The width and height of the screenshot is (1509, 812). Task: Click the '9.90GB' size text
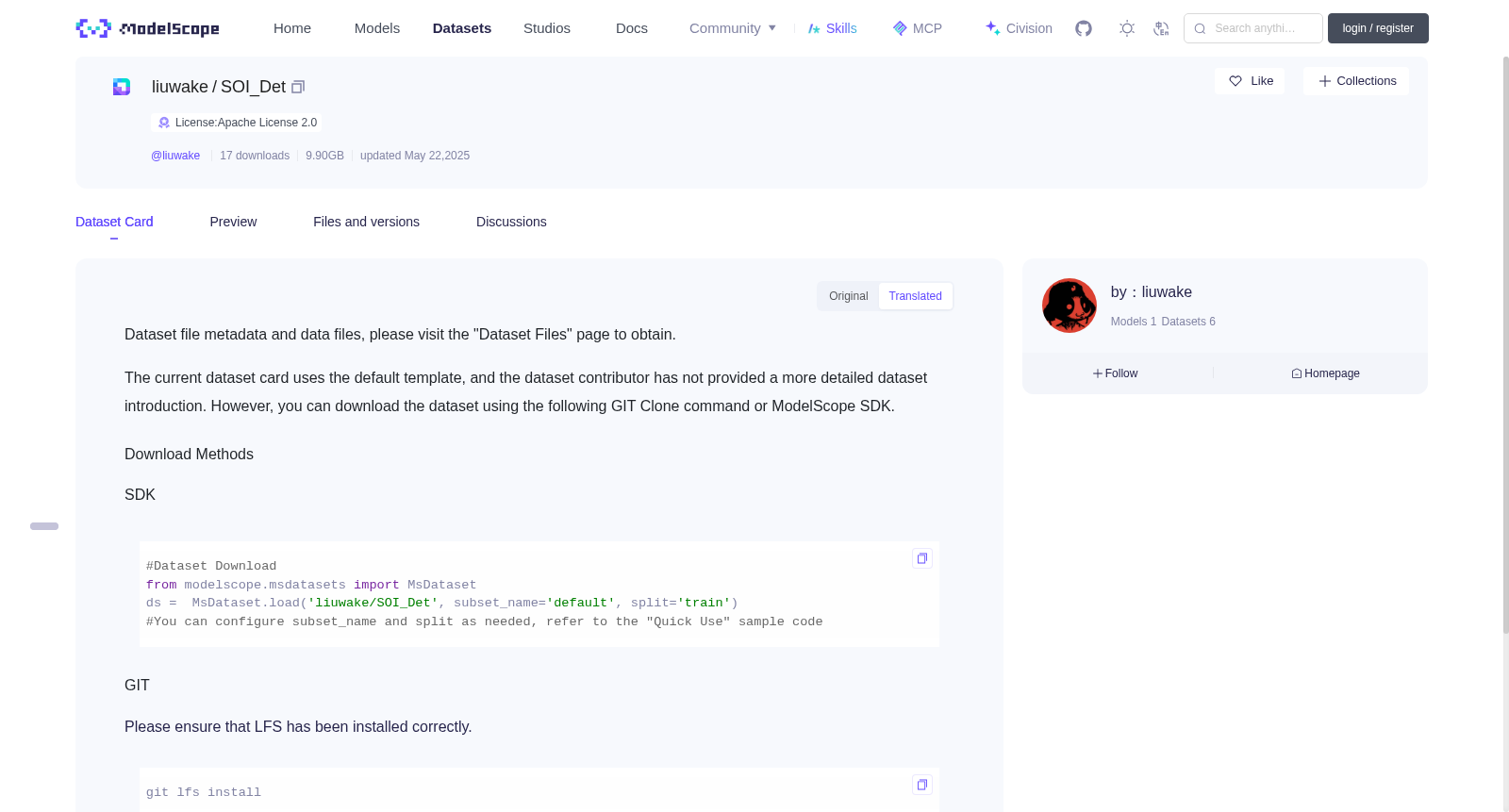[x=324, y=156]
